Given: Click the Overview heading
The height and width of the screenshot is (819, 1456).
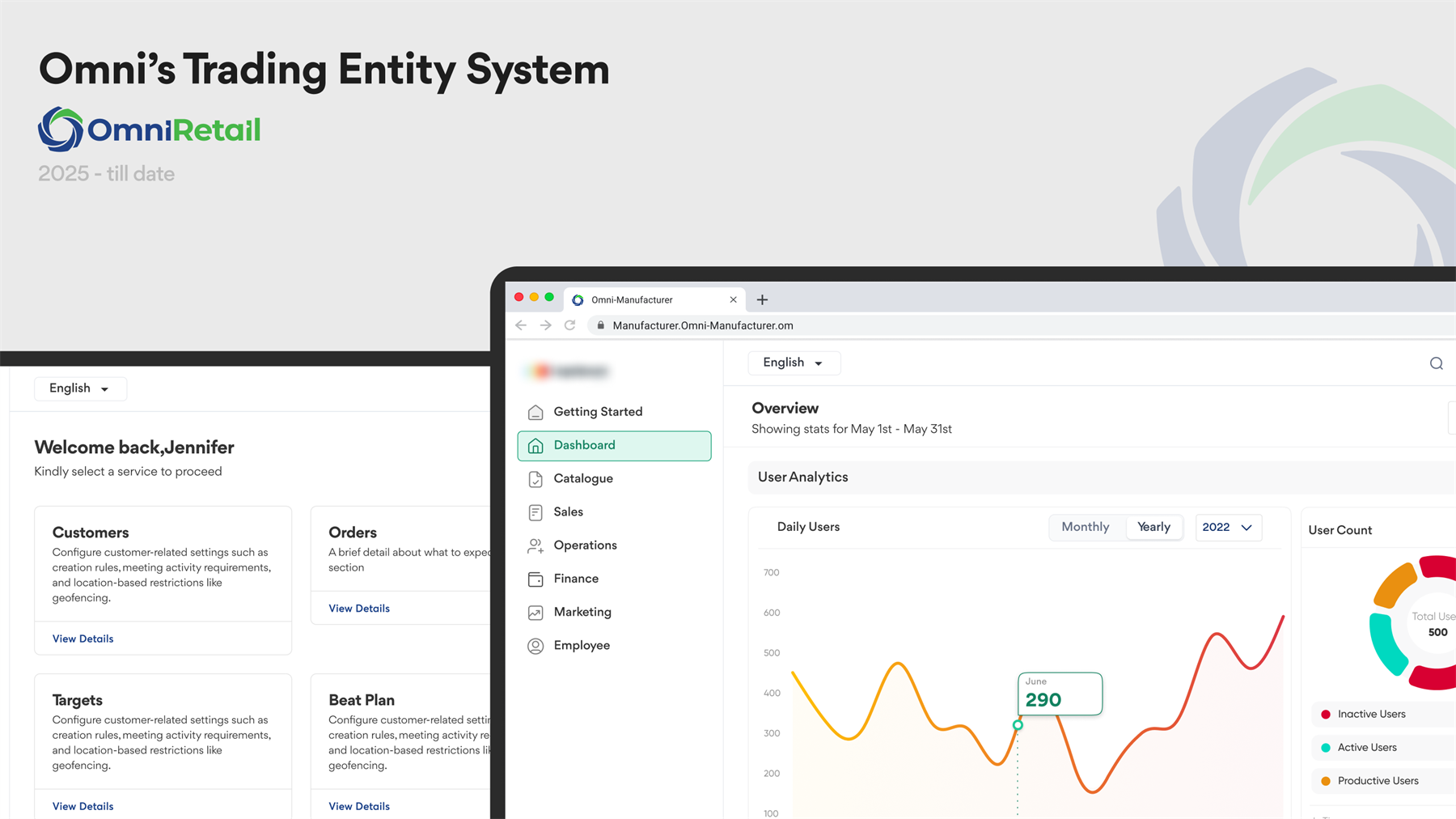Looking at the screenshot, I should pyautogui.click(x=785, y=409).
